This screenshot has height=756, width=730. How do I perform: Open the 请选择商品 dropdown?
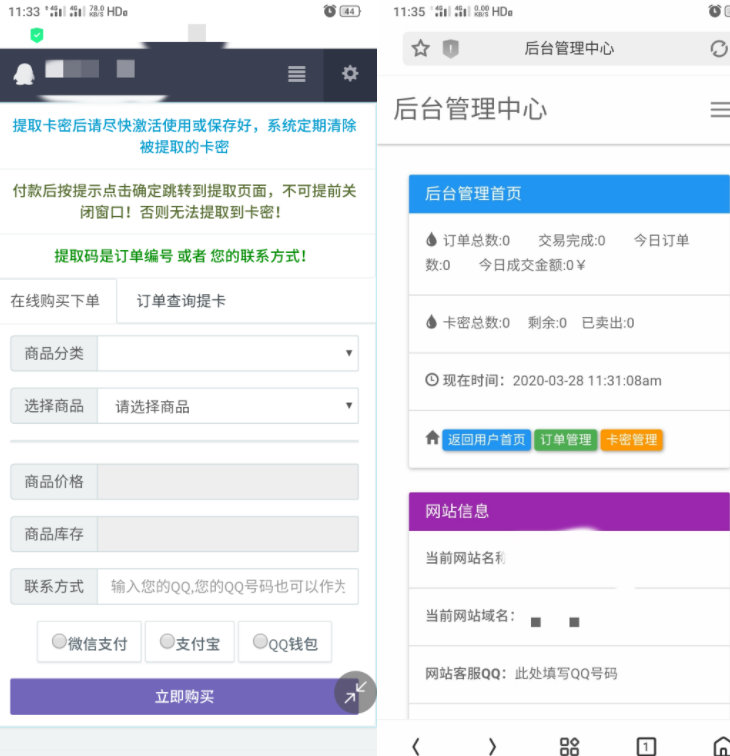pos(228,406)
